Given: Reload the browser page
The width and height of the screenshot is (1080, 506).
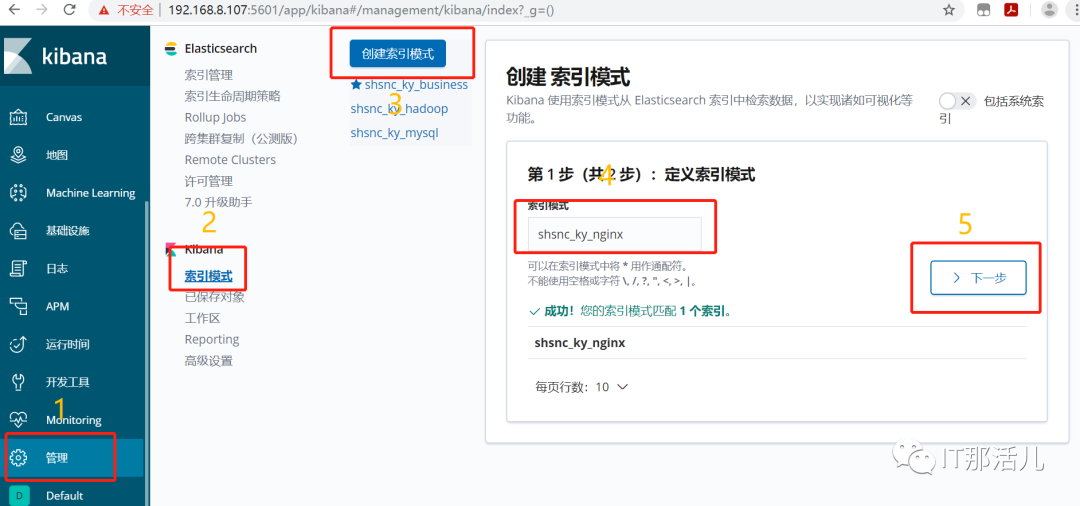Looking at the screenshot, I should coord(69,10).
